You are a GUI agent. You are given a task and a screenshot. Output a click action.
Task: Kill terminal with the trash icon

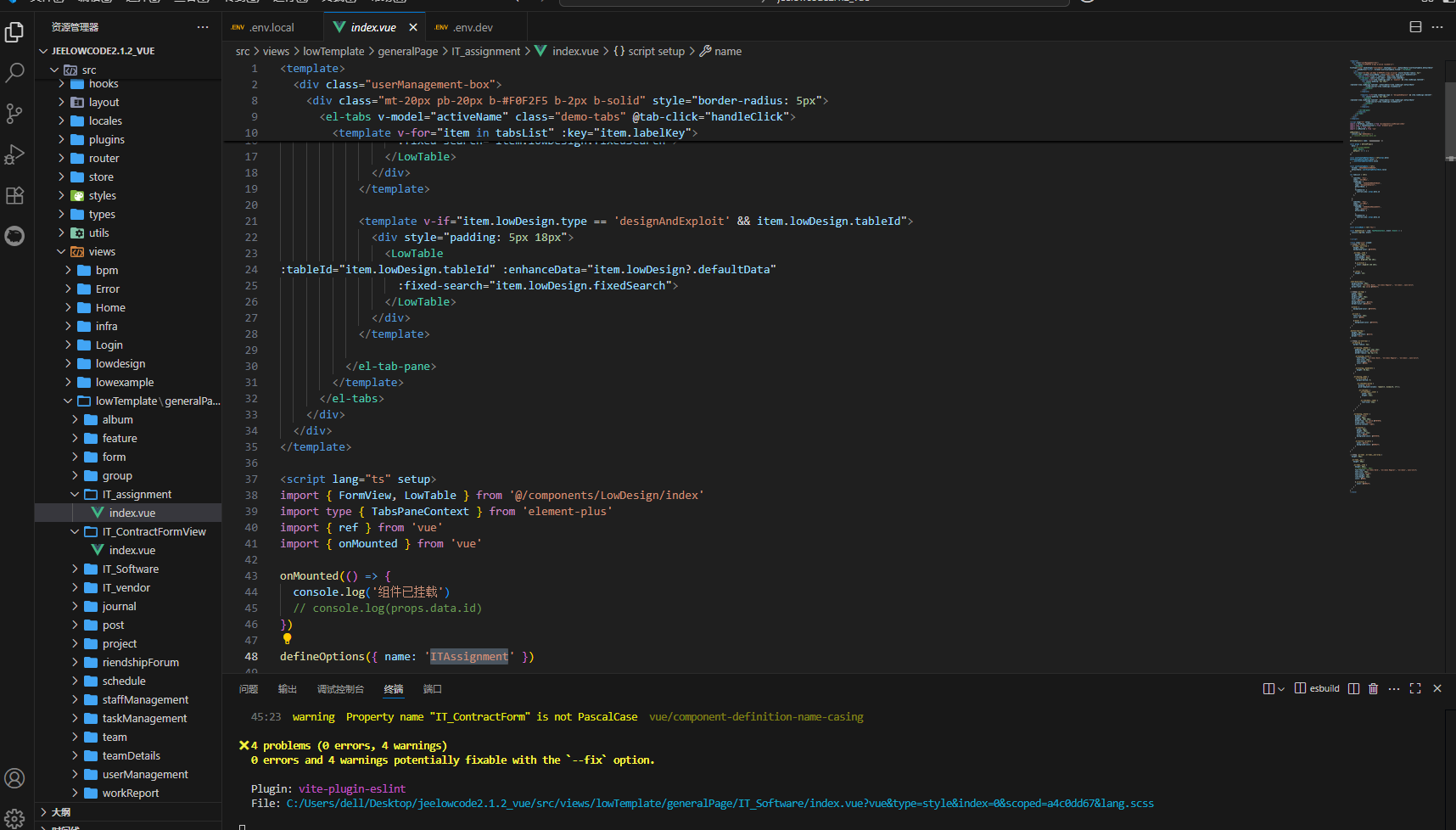coord(1374,688)
